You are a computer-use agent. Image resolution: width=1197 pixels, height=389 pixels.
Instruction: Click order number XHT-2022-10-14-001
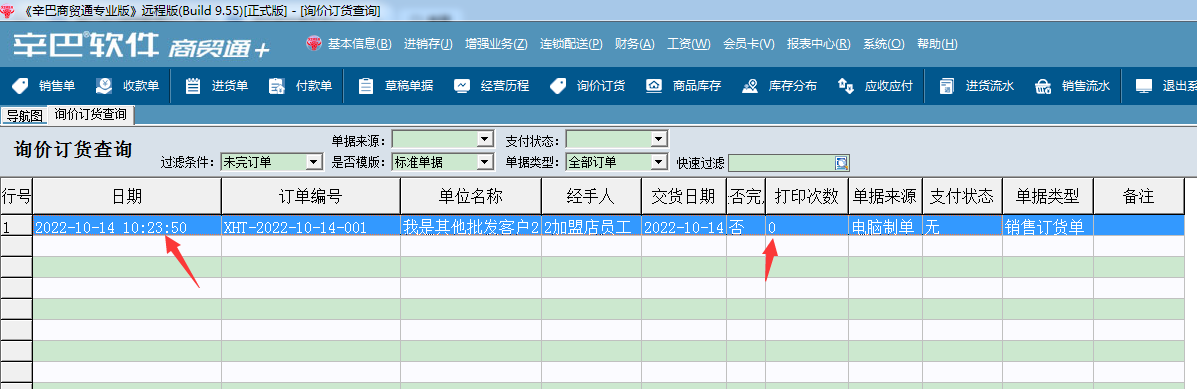(x=311, y=227)
